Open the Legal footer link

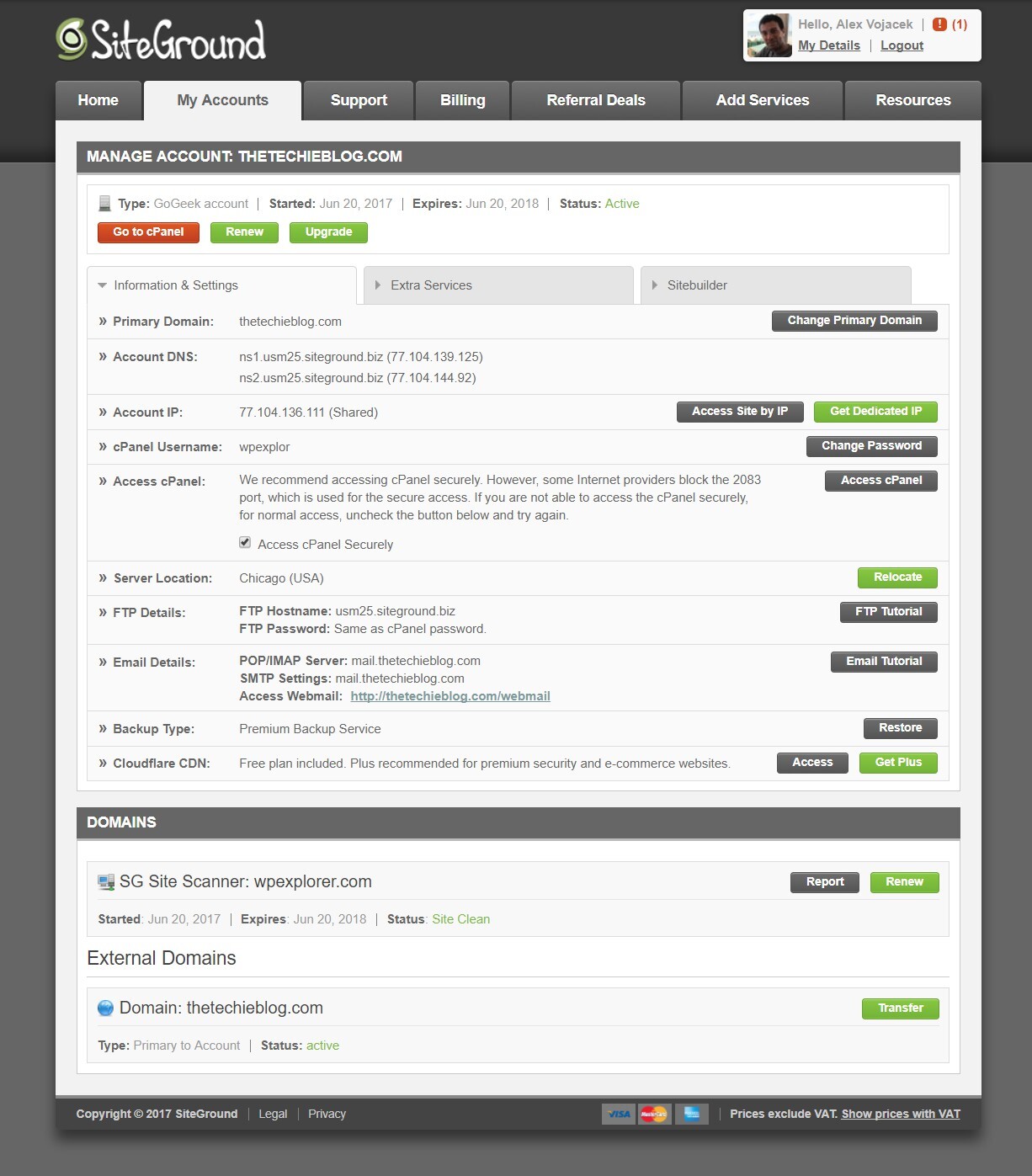coord(273,1114)
